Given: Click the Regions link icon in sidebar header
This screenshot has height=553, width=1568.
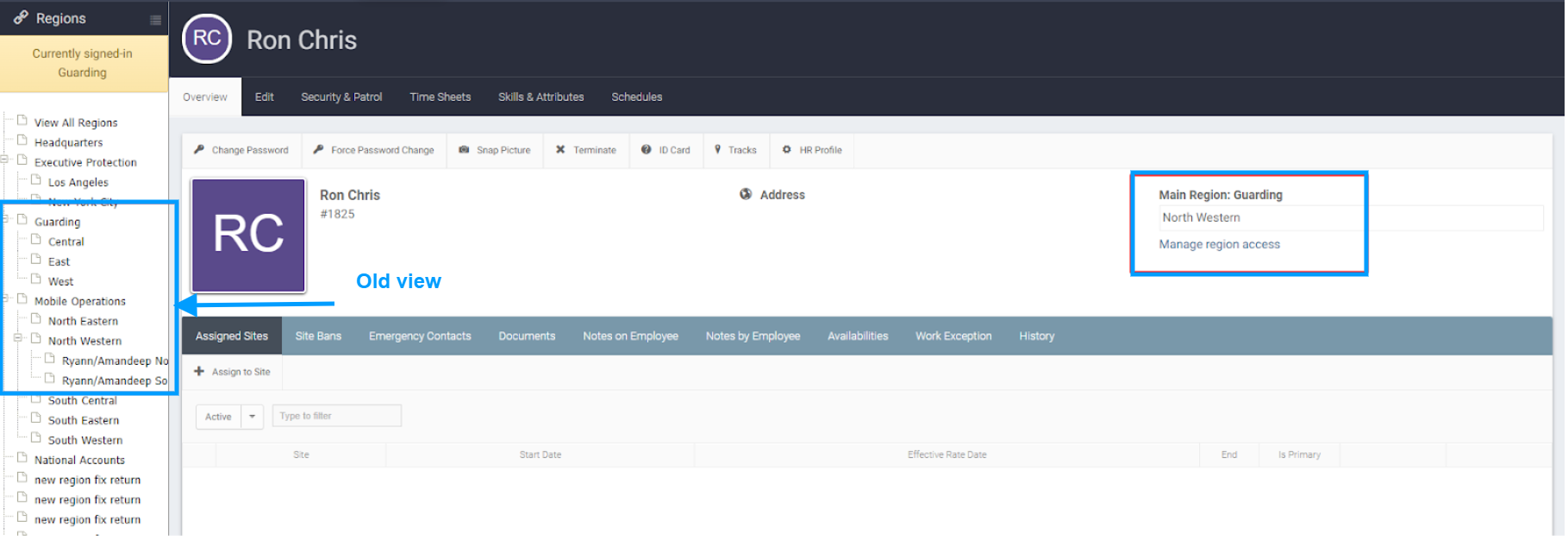Looking at the screenshot, I should pos(21,17).
